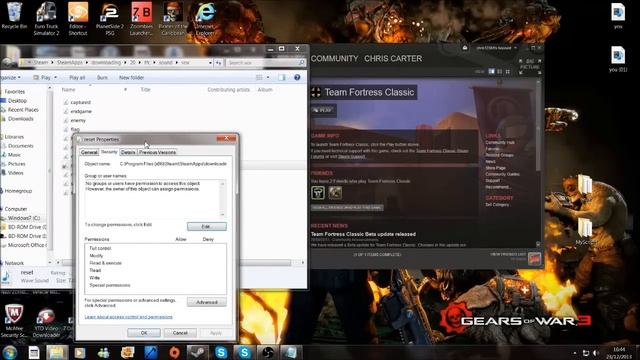Open Explorer address bar history dropdown
Viewport: 640px width, 360px height.
pyautogui.click(x=210, y=62)
